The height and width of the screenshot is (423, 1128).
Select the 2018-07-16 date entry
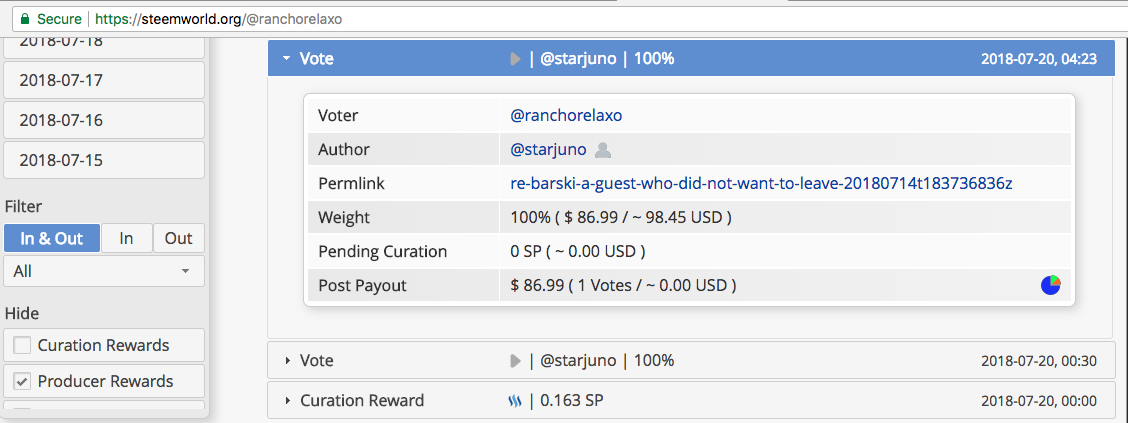pyautogui.click(x=104, y=120)
